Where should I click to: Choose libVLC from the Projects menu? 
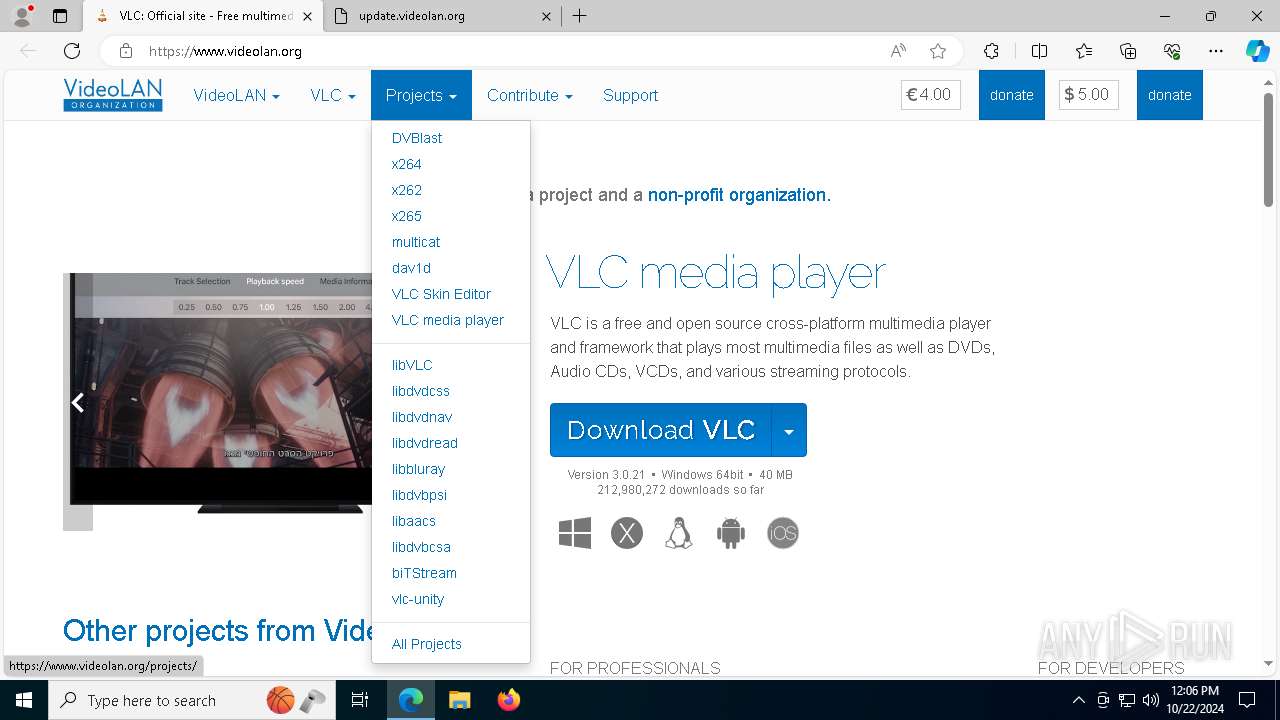tap(412, 365)
